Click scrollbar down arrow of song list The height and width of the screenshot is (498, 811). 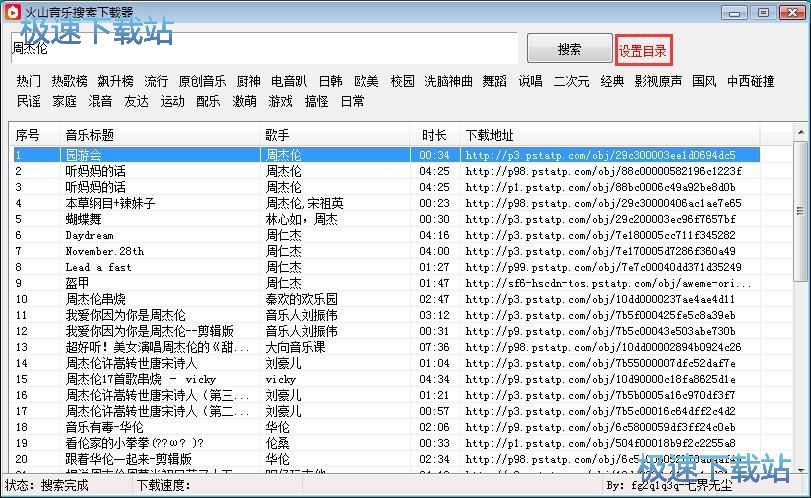[800, 469]
